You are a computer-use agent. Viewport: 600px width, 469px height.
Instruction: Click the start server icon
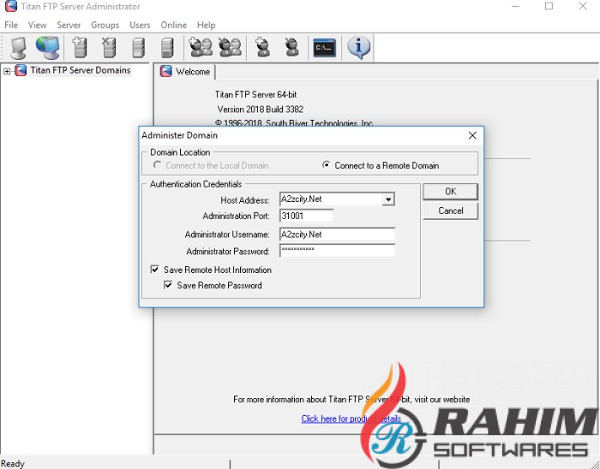[x=138, y=48]
